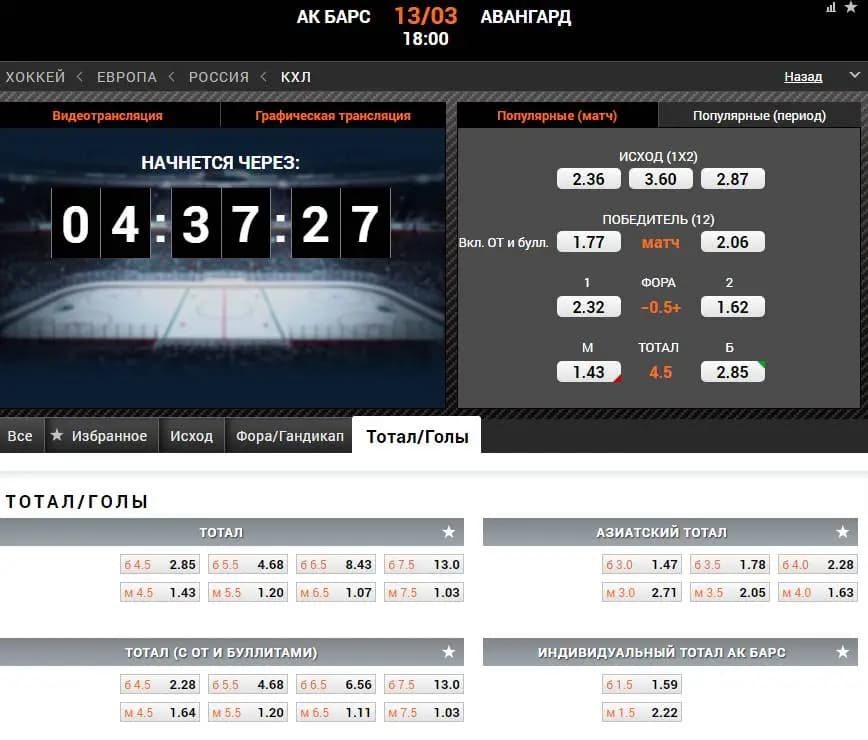Select Asian total Б 3.5 at 1.78
Screen dimensions: 868x740
tap(730, 565)
